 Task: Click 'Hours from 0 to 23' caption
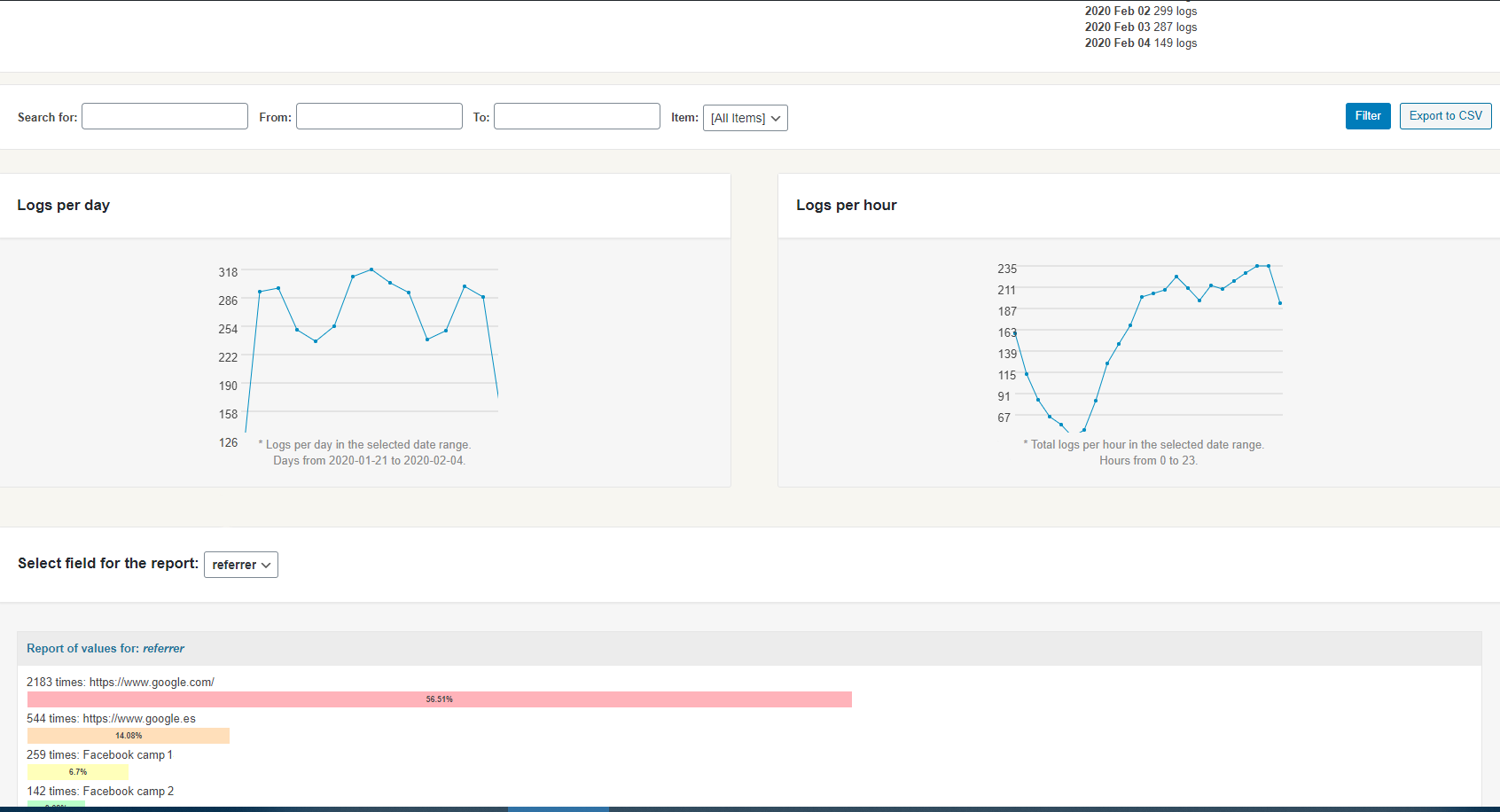point(1148,460)
